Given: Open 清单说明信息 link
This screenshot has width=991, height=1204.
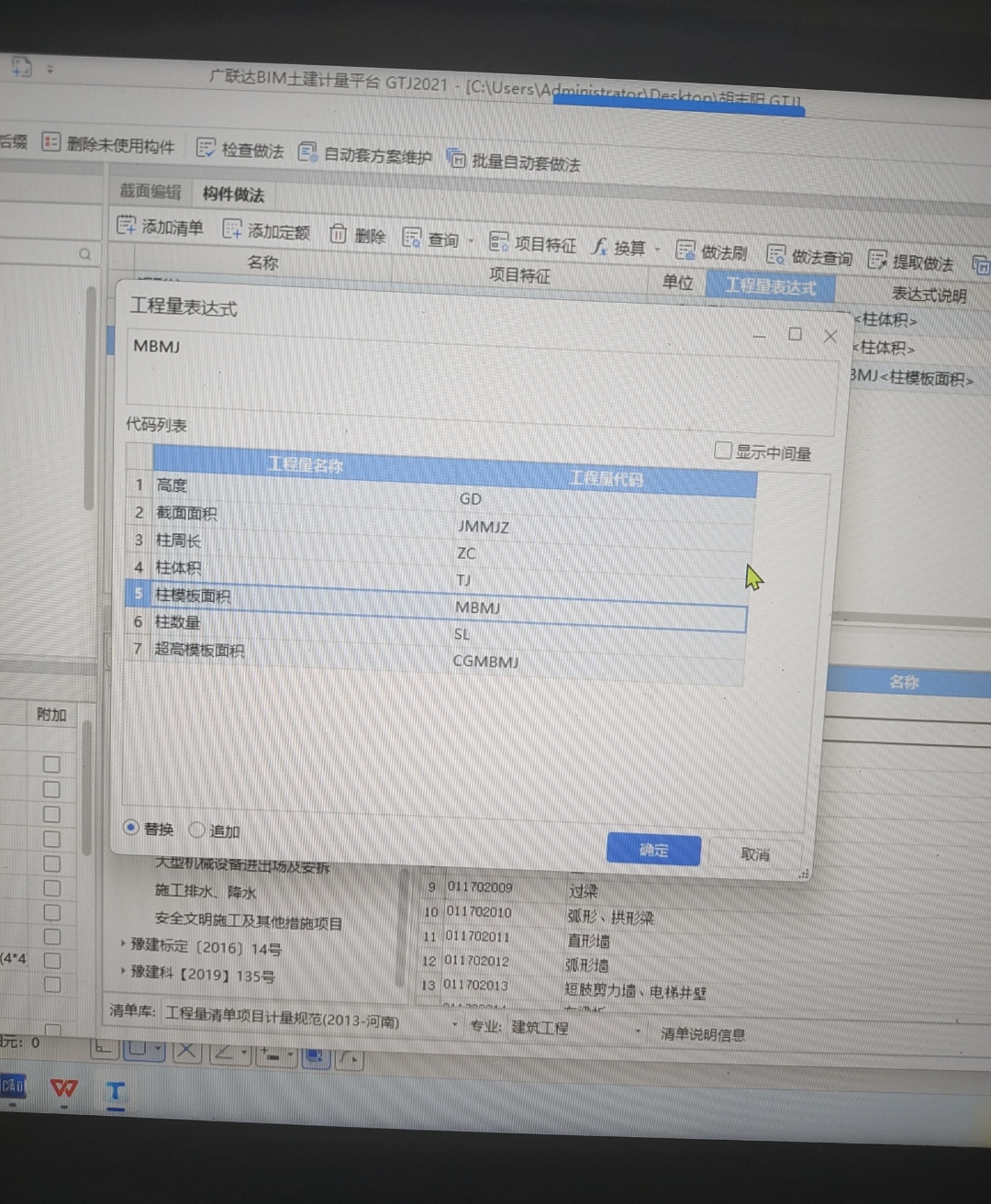Looking at the screenshot, I should [x=703, y=1034].
